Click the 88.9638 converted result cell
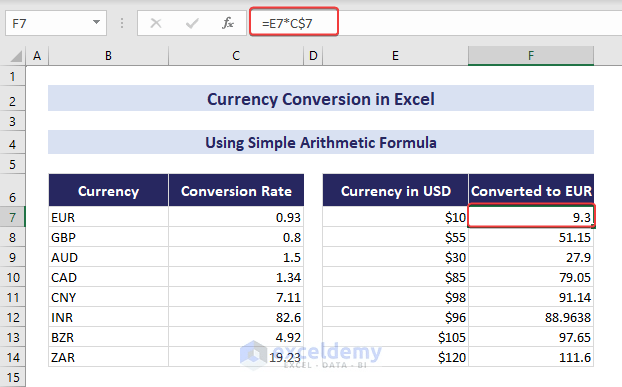 [x=531, y=317]
